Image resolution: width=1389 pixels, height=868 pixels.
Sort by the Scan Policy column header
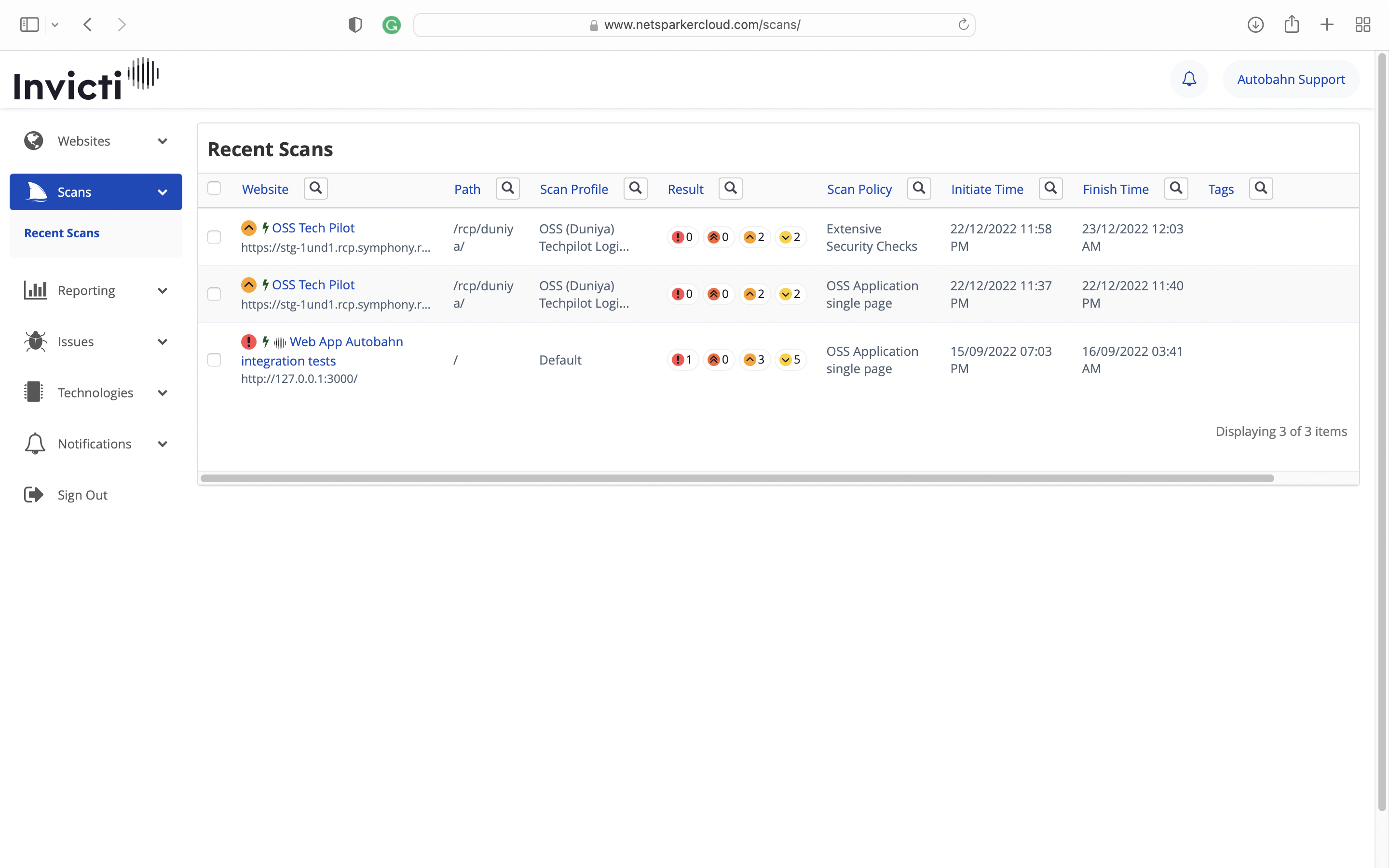tap(859, 189)
